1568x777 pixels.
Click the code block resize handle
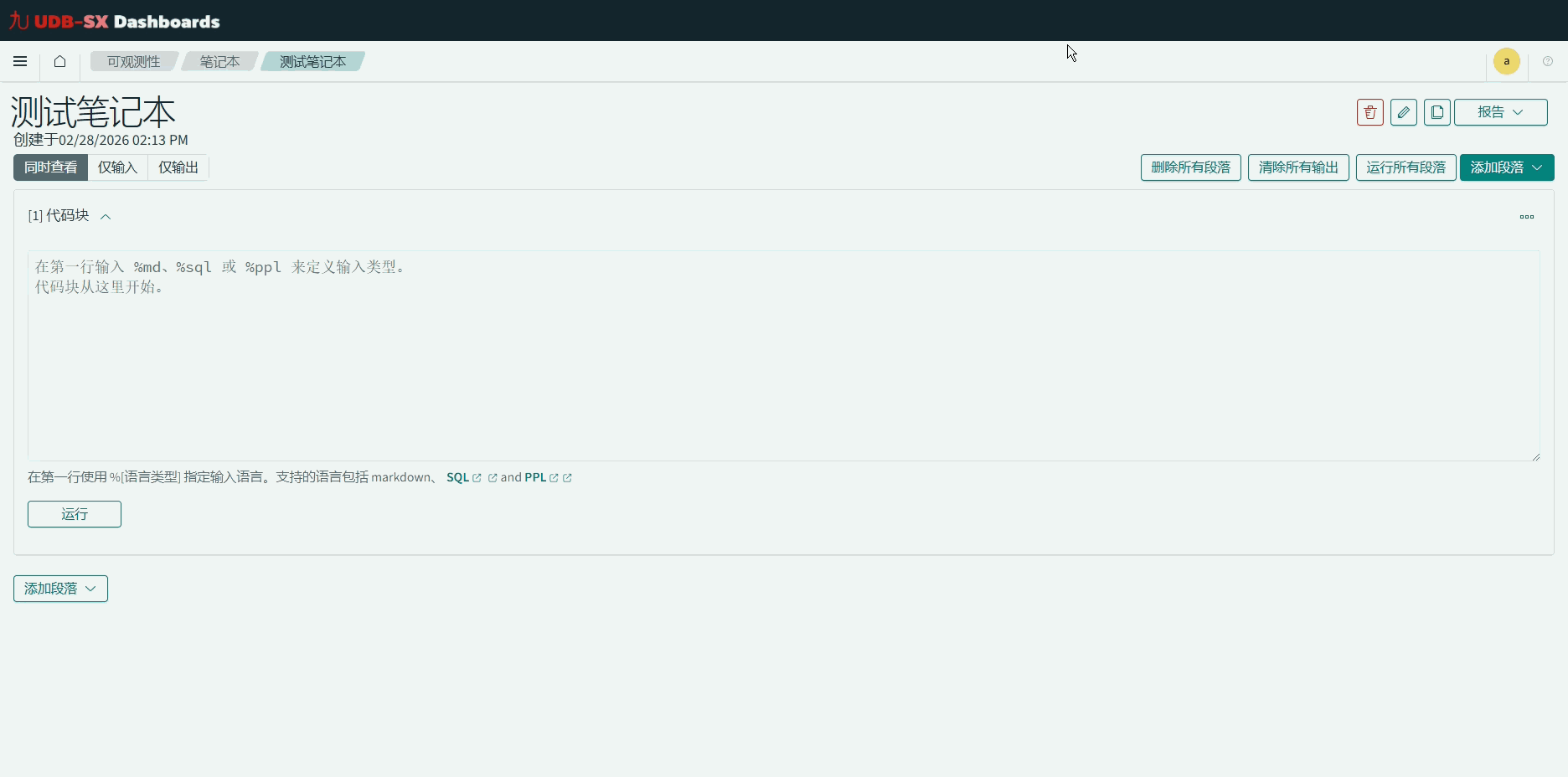(1535, 456)
